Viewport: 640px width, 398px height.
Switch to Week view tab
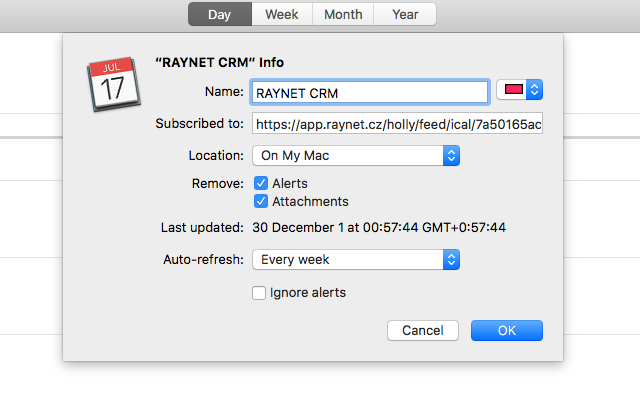point(282,14)
